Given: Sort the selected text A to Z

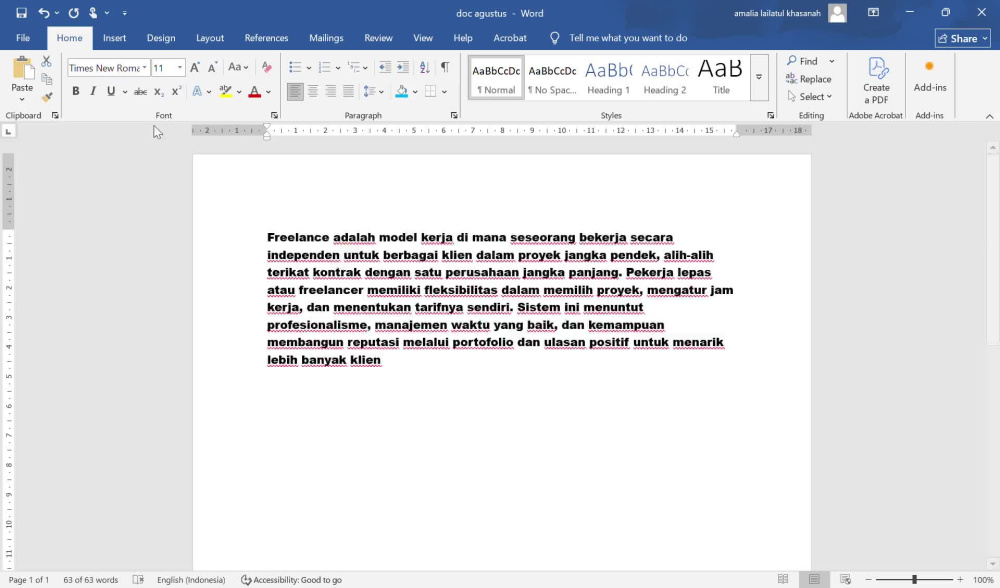Looking at the screenshot, I should pos(425,67).
